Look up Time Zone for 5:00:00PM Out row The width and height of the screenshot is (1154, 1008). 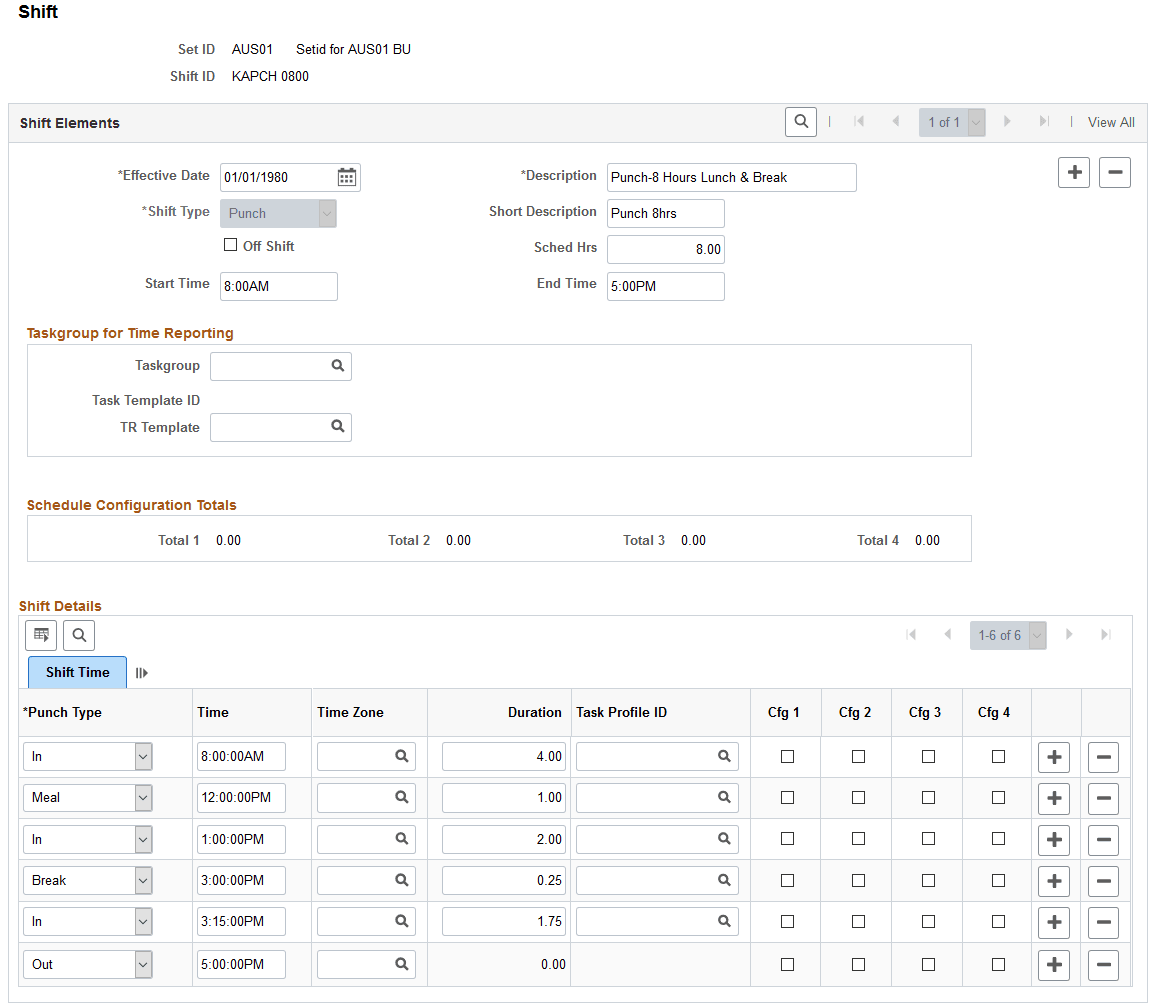click(402, 964)
